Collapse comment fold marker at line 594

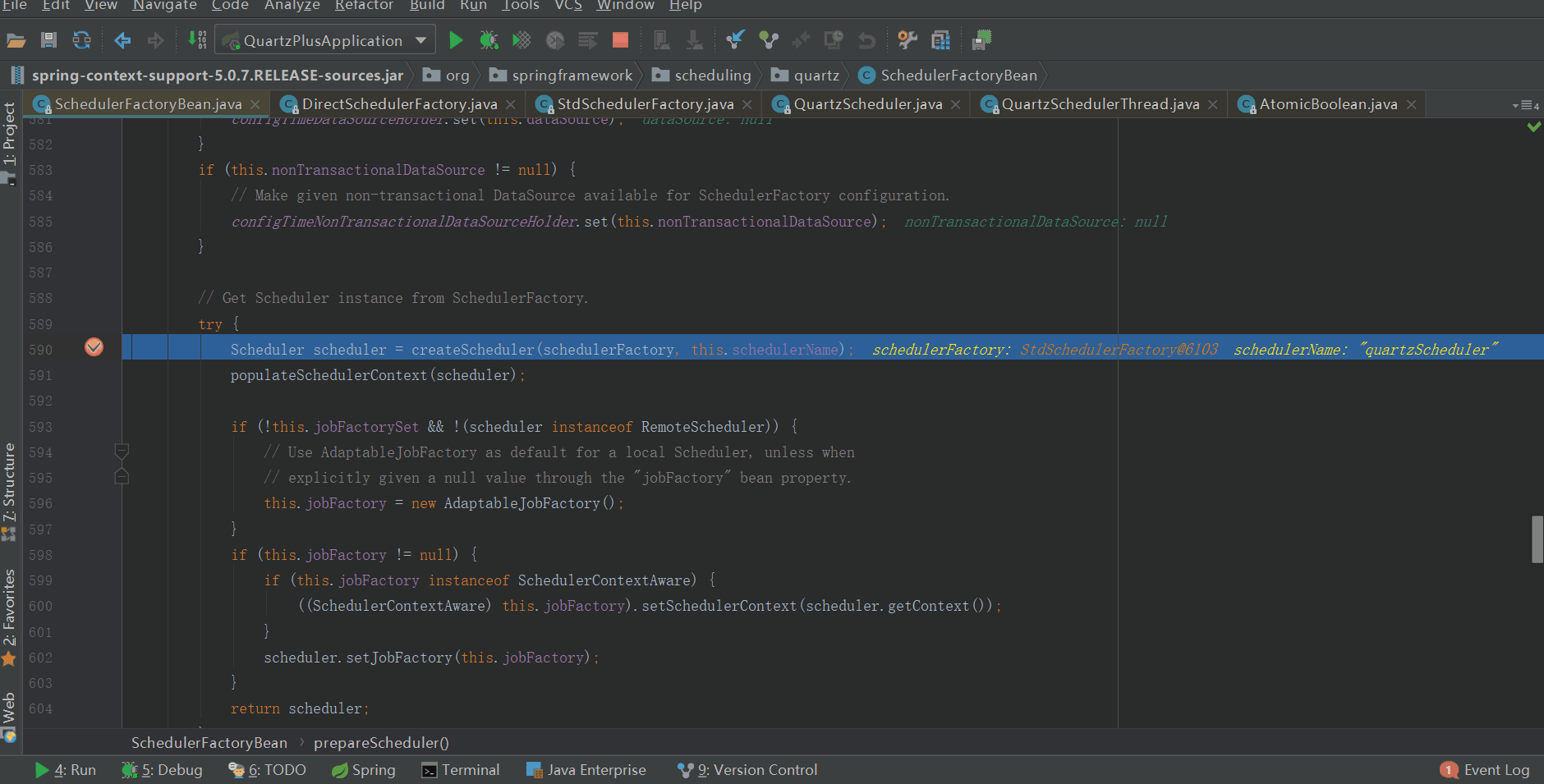pos(122,452)
